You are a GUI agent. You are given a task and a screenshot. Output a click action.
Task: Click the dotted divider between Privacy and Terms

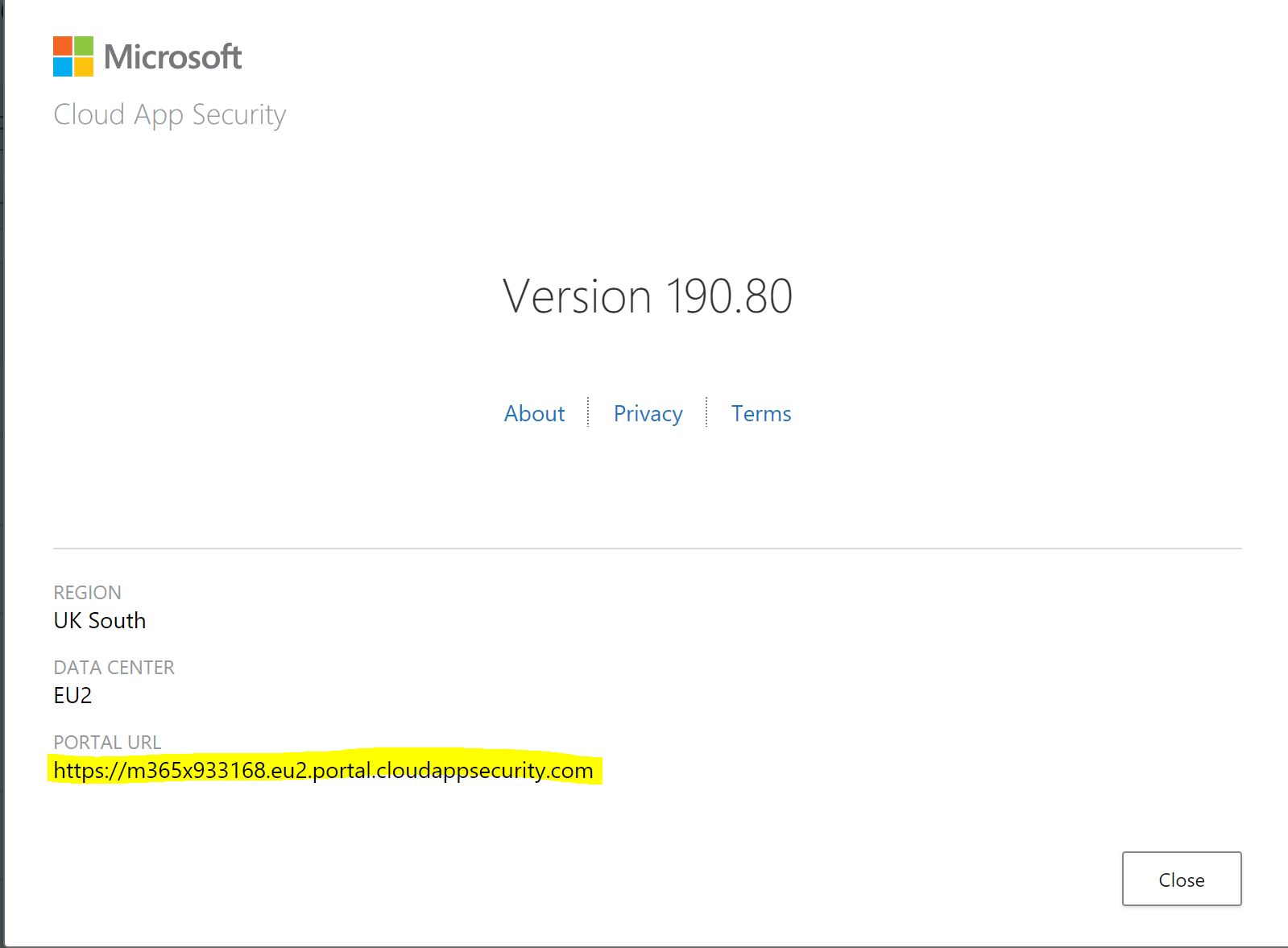(x=706, y=412)
